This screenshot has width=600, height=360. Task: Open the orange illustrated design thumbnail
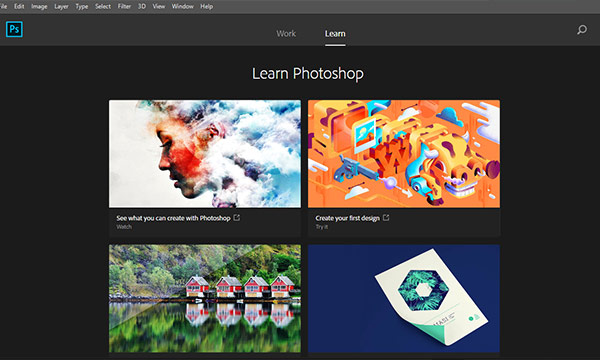coord(404,154)
